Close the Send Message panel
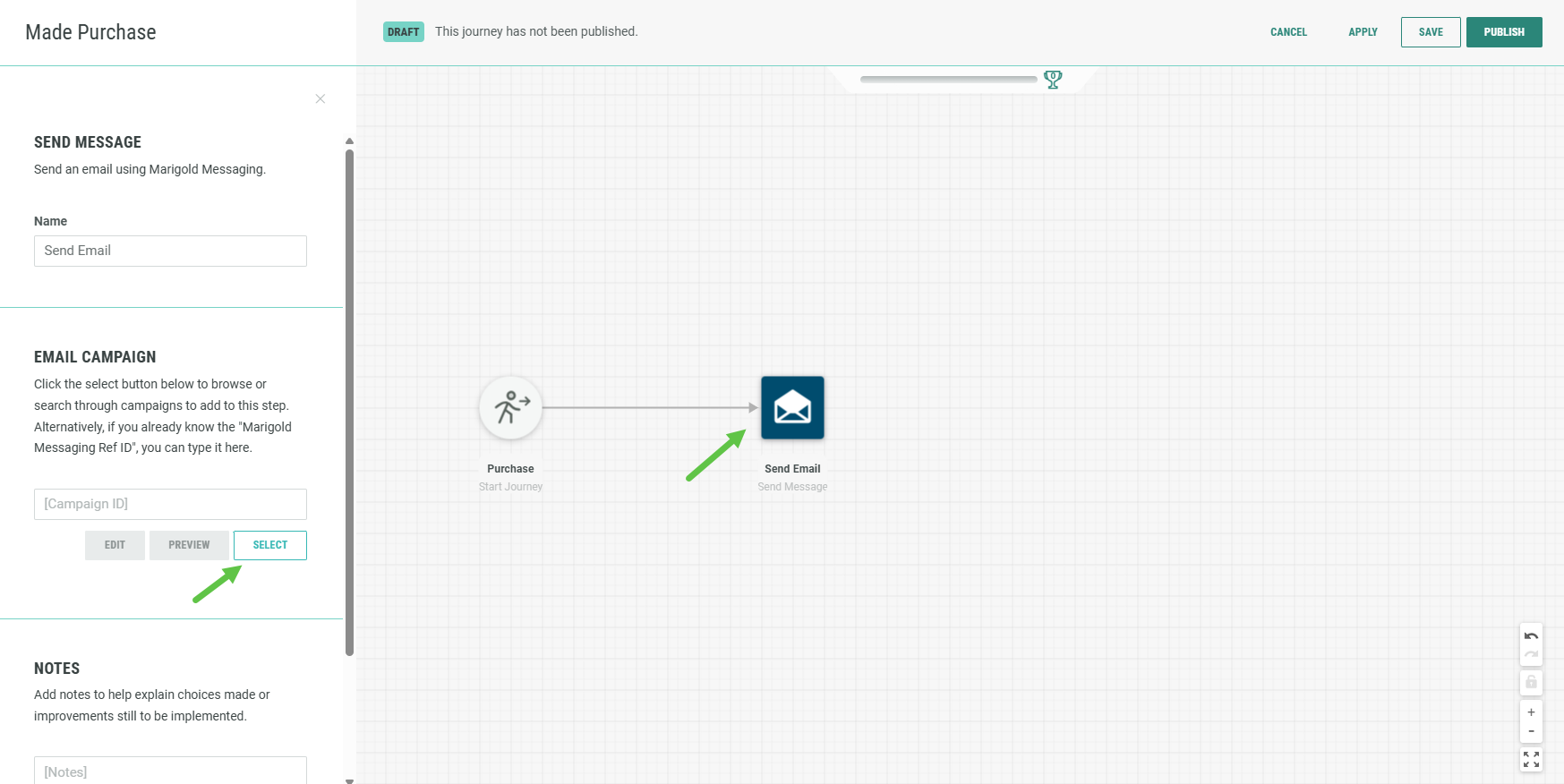Image resolution: width=1564 pixels, height=784 pixels. tap(320, 98)
